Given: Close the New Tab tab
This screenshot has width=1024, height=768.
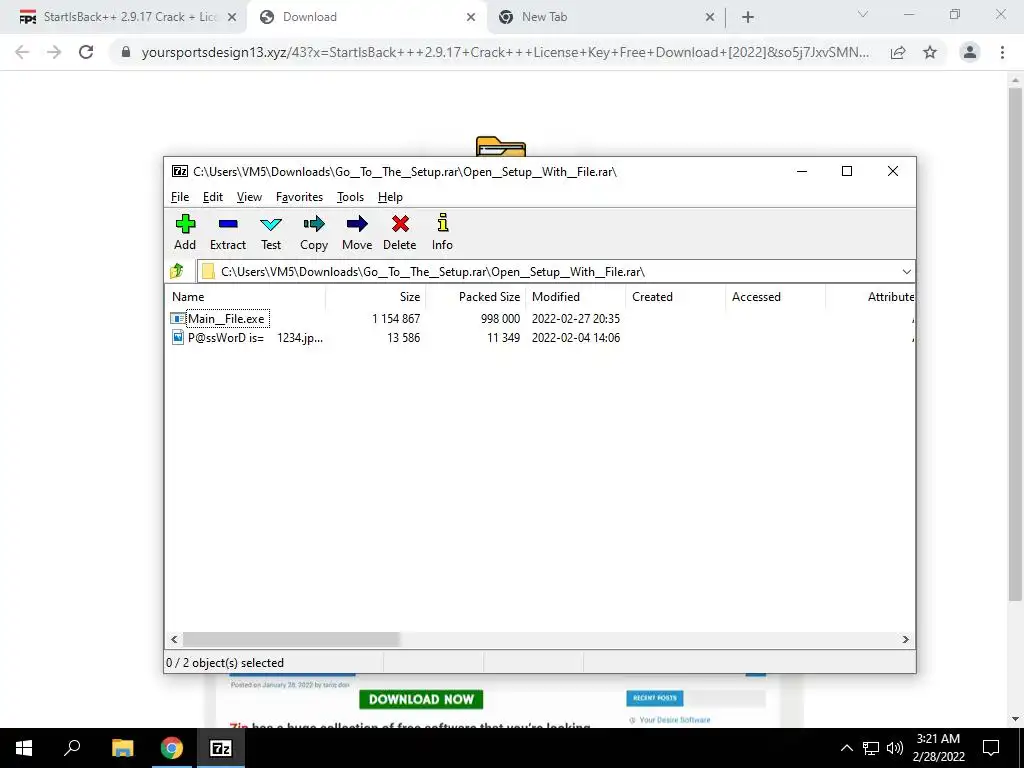Looking at the screenshot, I should point(710,18).
